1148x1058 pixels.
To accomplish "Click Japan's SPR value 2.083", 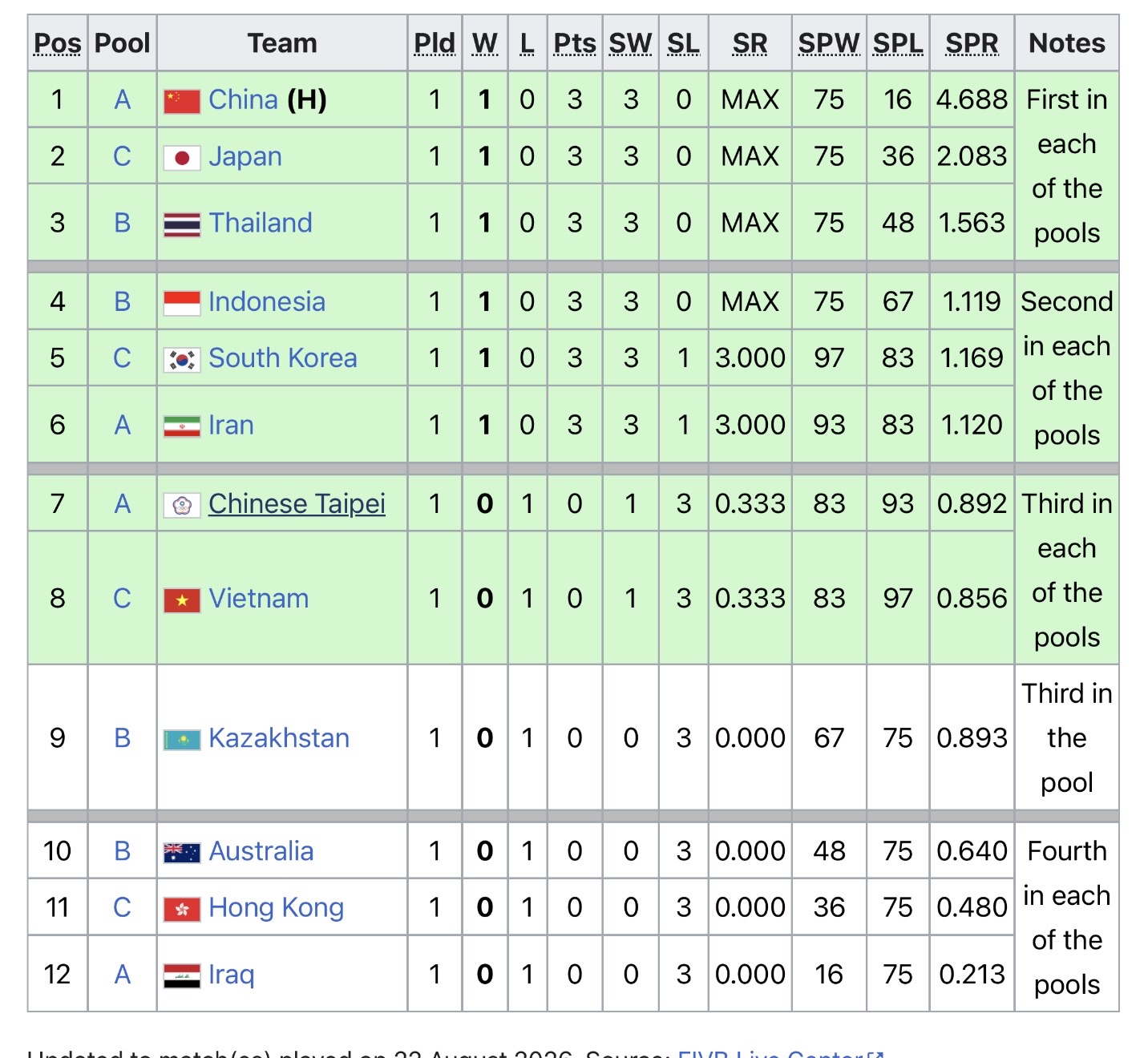I will 972,156.
